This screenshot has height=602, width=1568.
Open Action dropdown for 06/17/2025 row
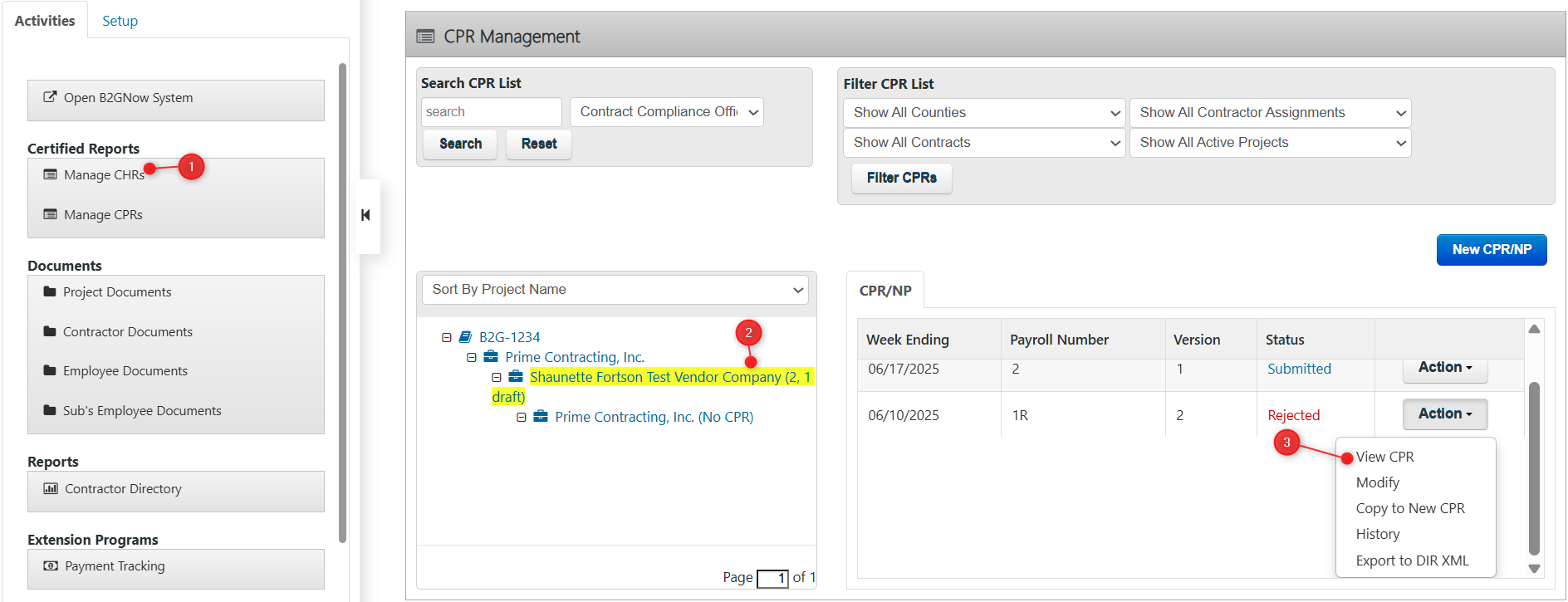(1445, 368)
